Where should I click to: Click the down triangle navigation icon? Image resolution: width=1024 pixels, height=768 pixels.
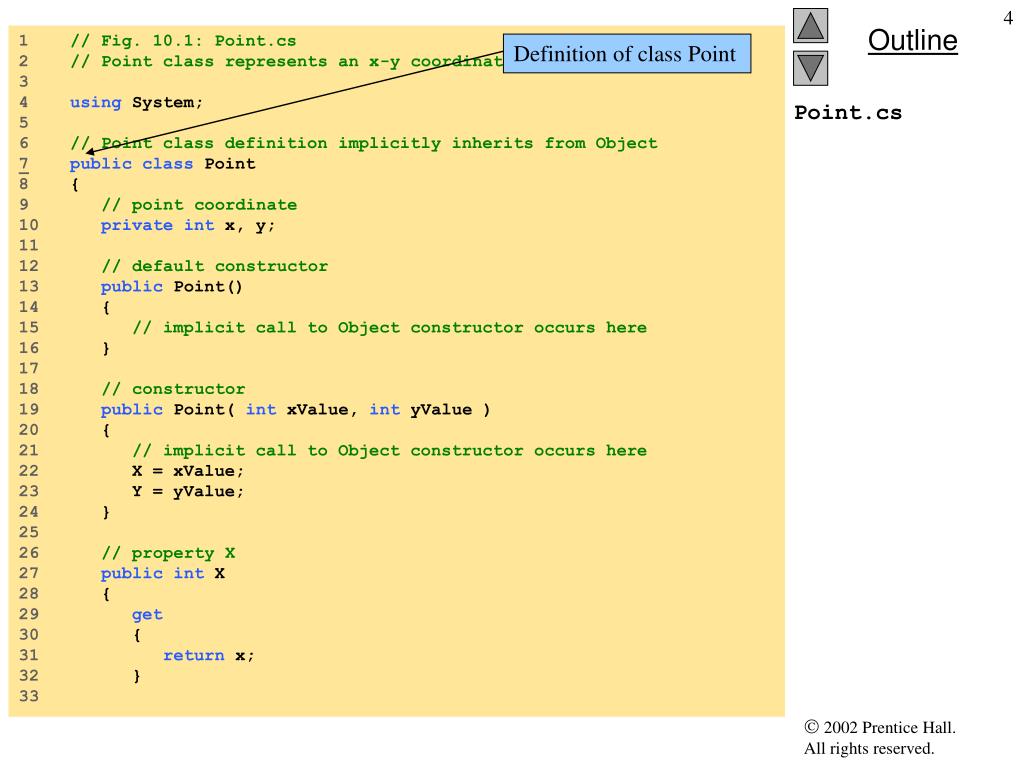click(x=810, y=69)
